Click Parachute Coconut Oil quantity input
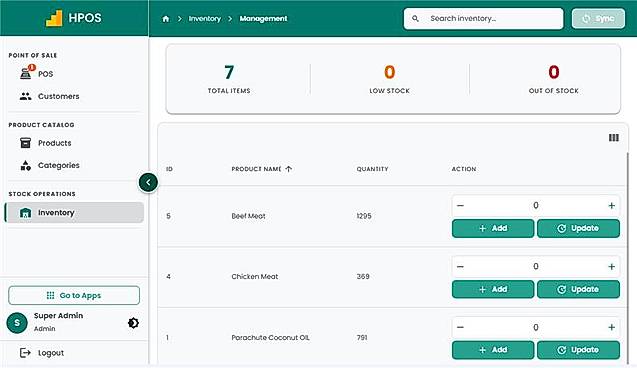The image size is (637, 368). coord(536,327)
